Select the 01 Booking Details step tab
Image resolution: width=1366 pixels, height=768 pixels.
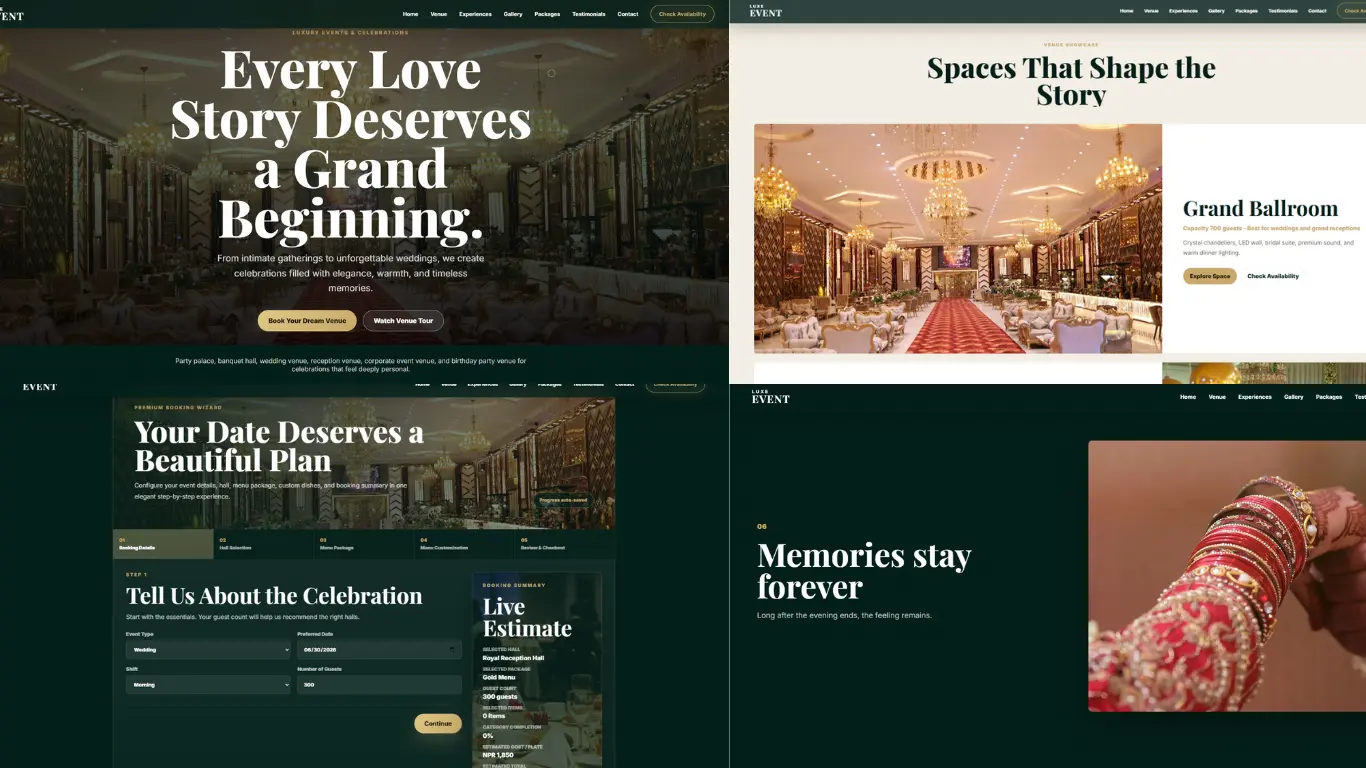tap(163, 544)
